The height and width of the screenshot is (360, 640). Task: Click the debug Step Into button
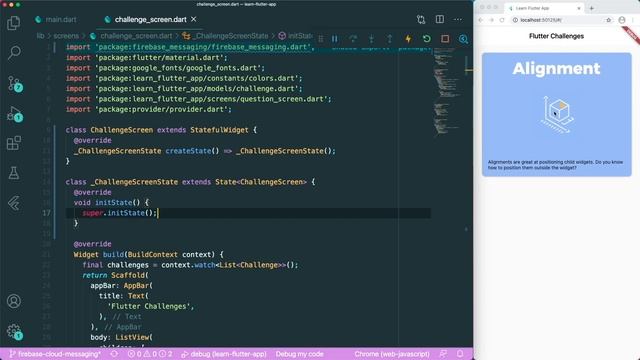371,39
